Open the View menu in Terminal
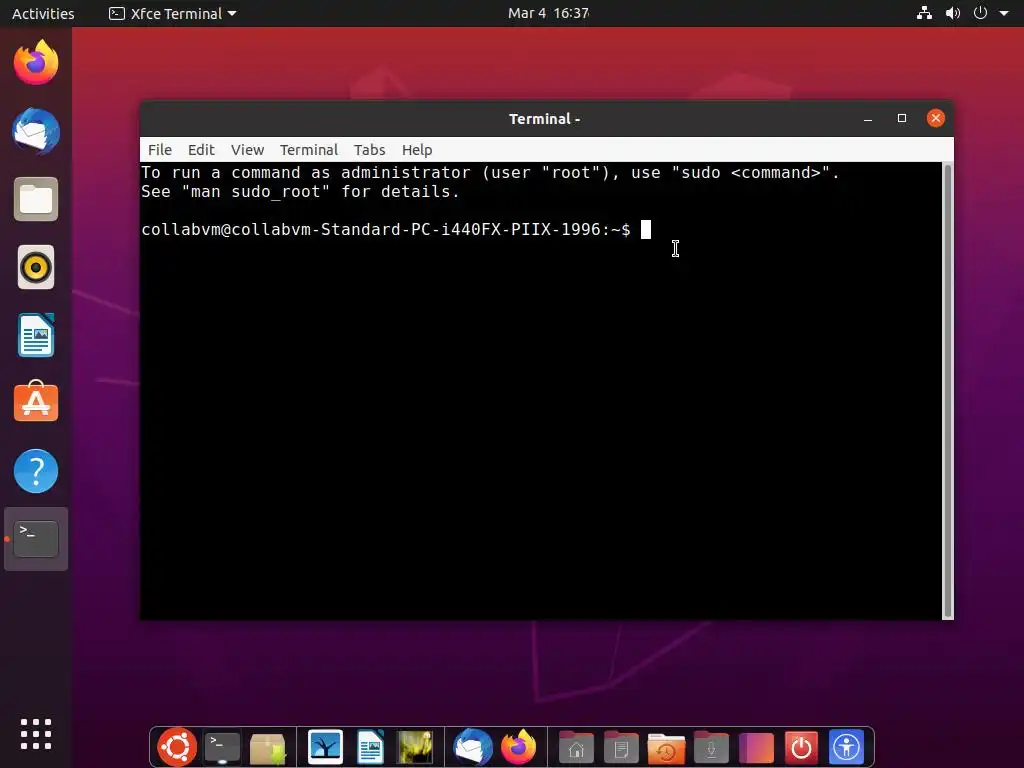 (x=248, y=150)
